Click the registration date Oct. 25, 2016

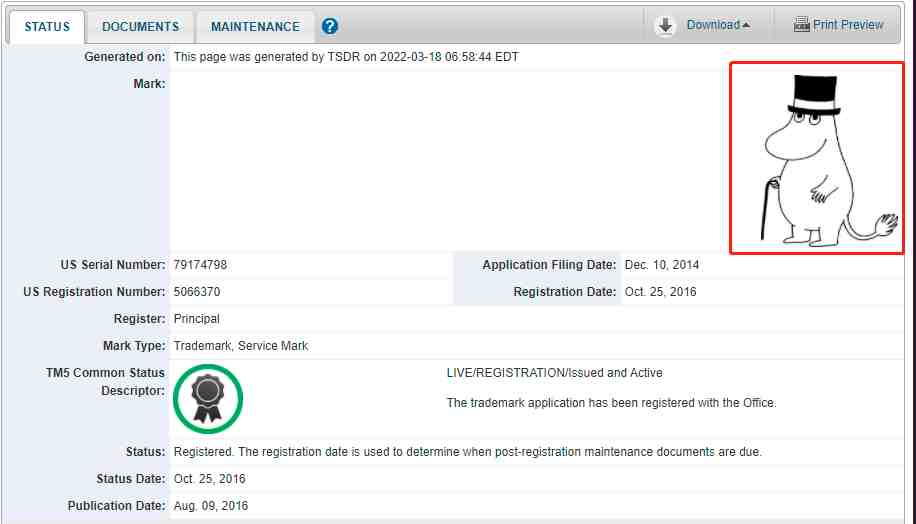[661, 292]
